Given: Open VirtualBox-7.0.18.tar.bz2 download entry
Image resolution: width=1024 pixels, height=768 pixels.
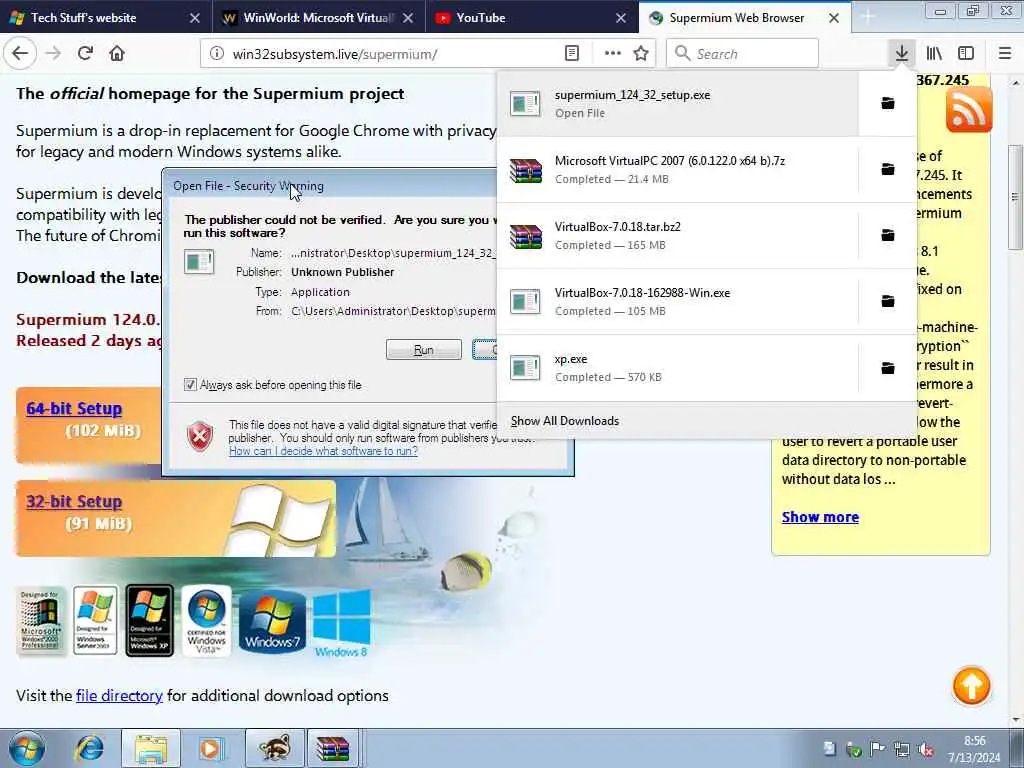Looking at the screenshot, I should 678,235.
